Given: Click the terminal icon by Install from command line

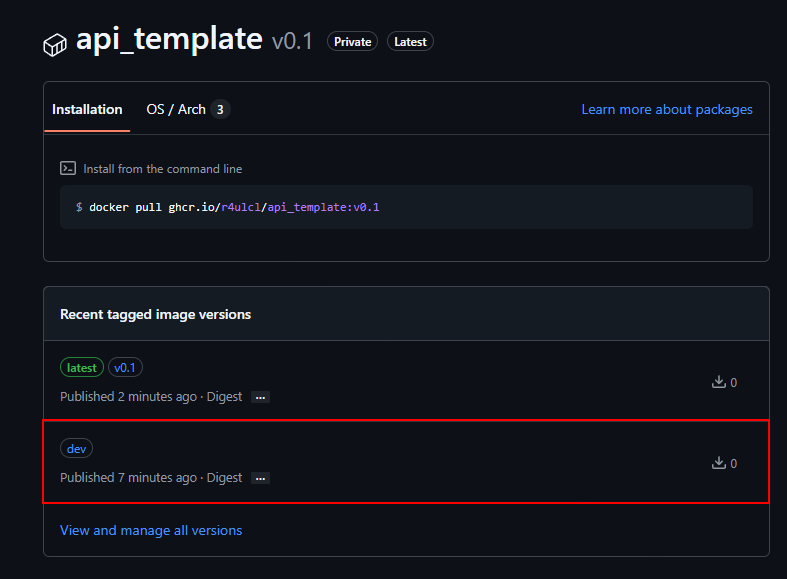Looking at the screenshot, I should click(68, 169).
